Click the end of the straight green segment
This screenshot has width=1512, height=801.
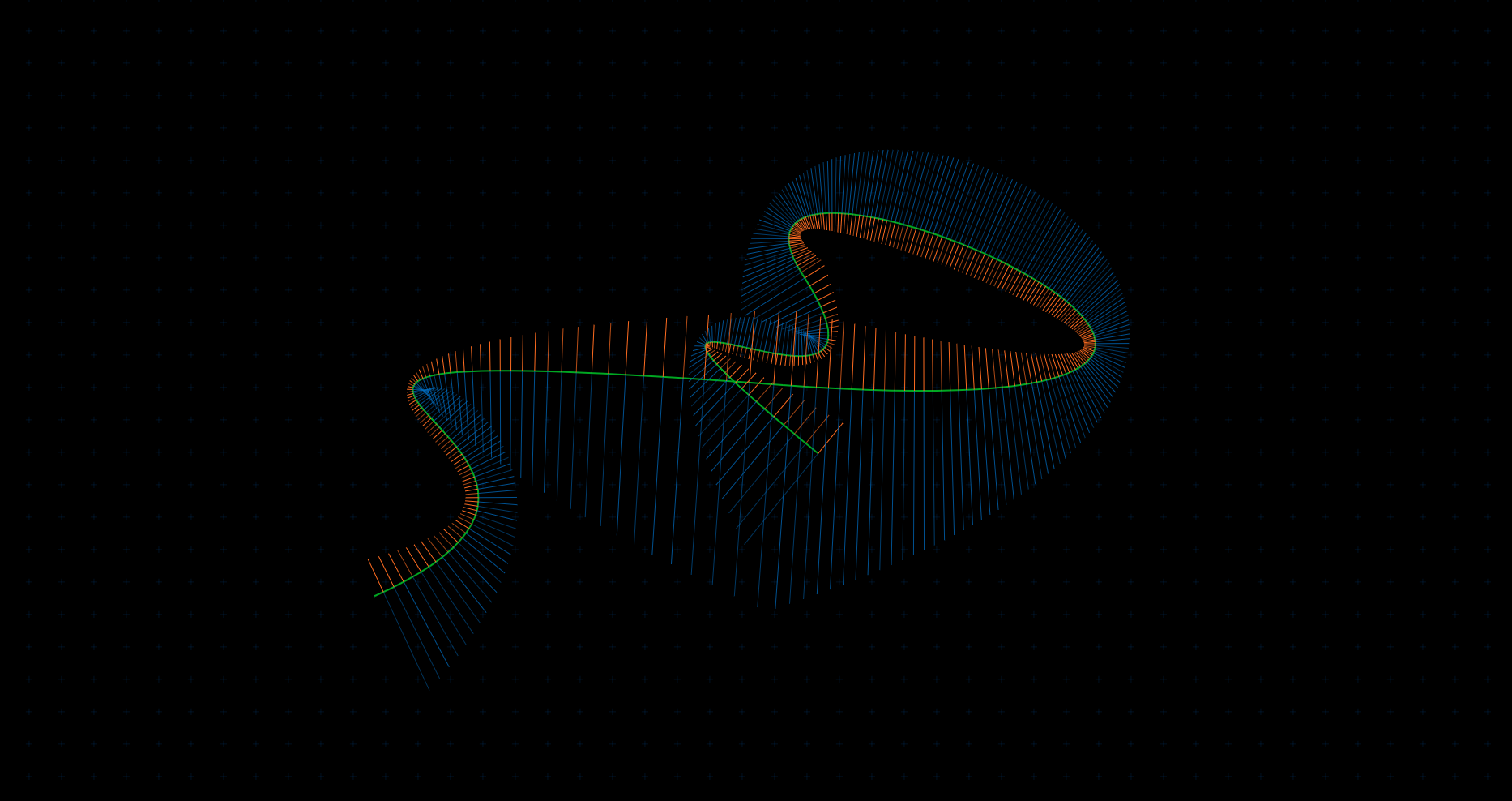click(x=817, y=452)
